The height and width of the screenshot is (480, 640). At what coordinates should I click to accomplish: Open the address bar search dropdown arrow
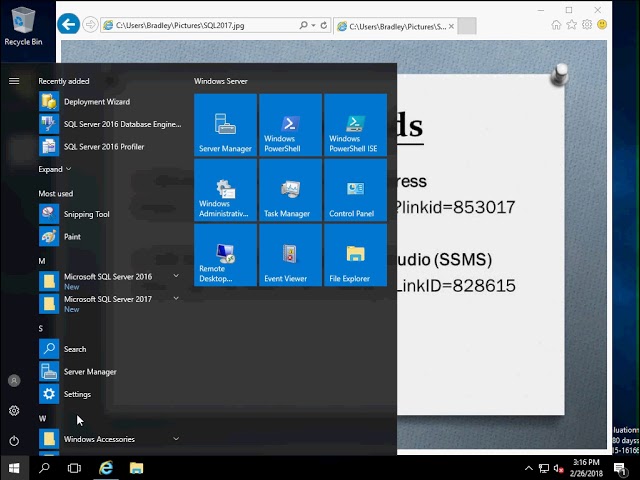313,25
